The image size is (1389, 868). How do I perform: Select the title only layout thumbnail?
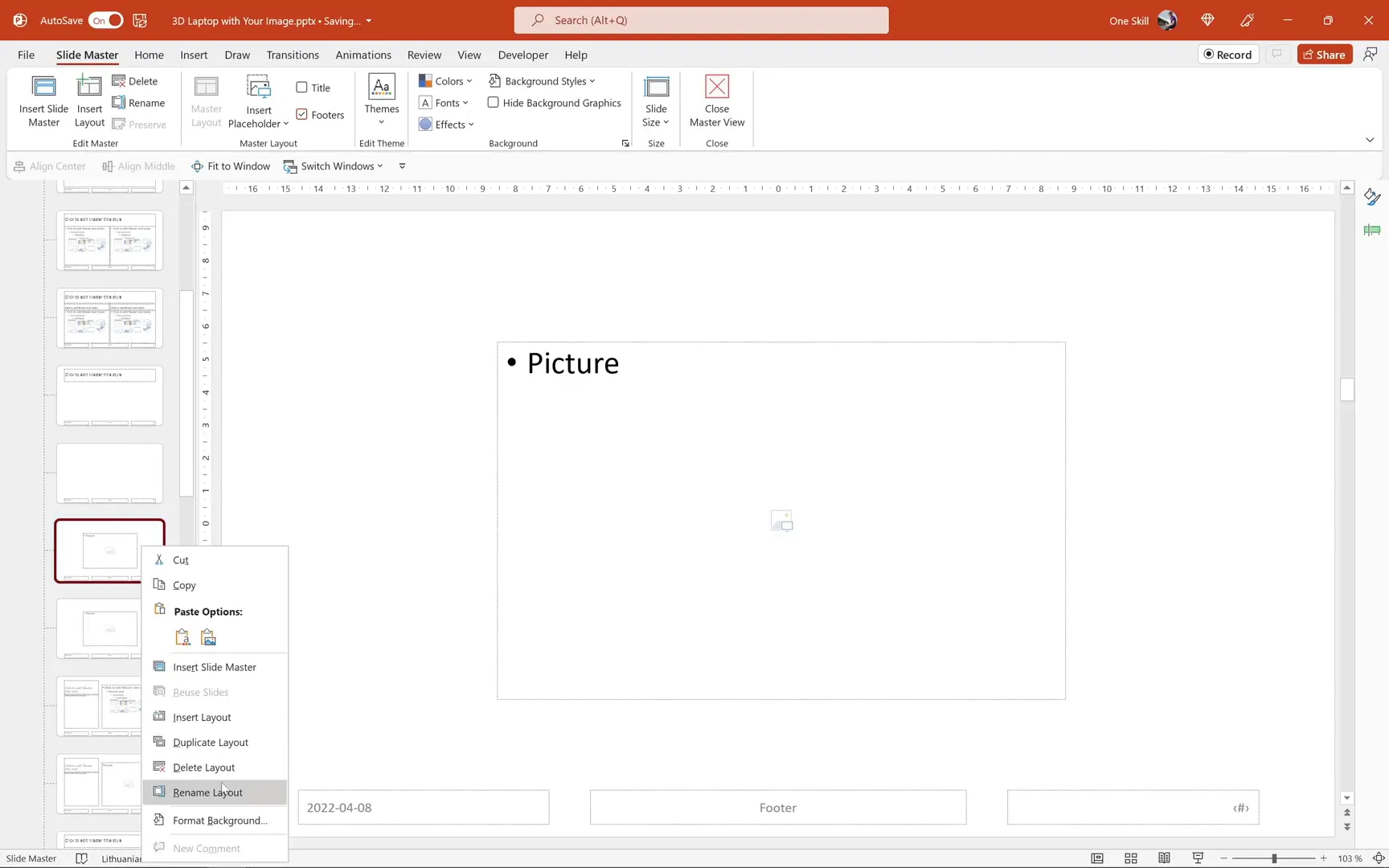109,396
